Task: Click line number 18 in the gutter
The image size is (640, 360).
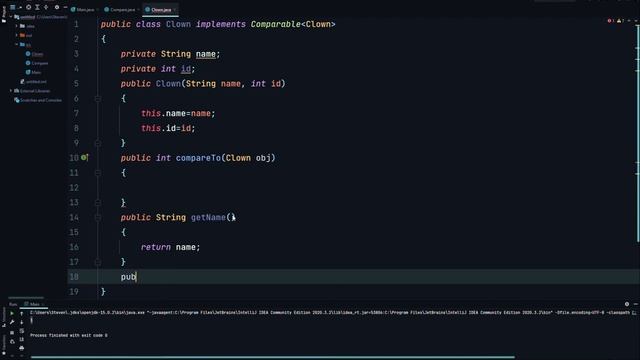Action: (74, 277)
